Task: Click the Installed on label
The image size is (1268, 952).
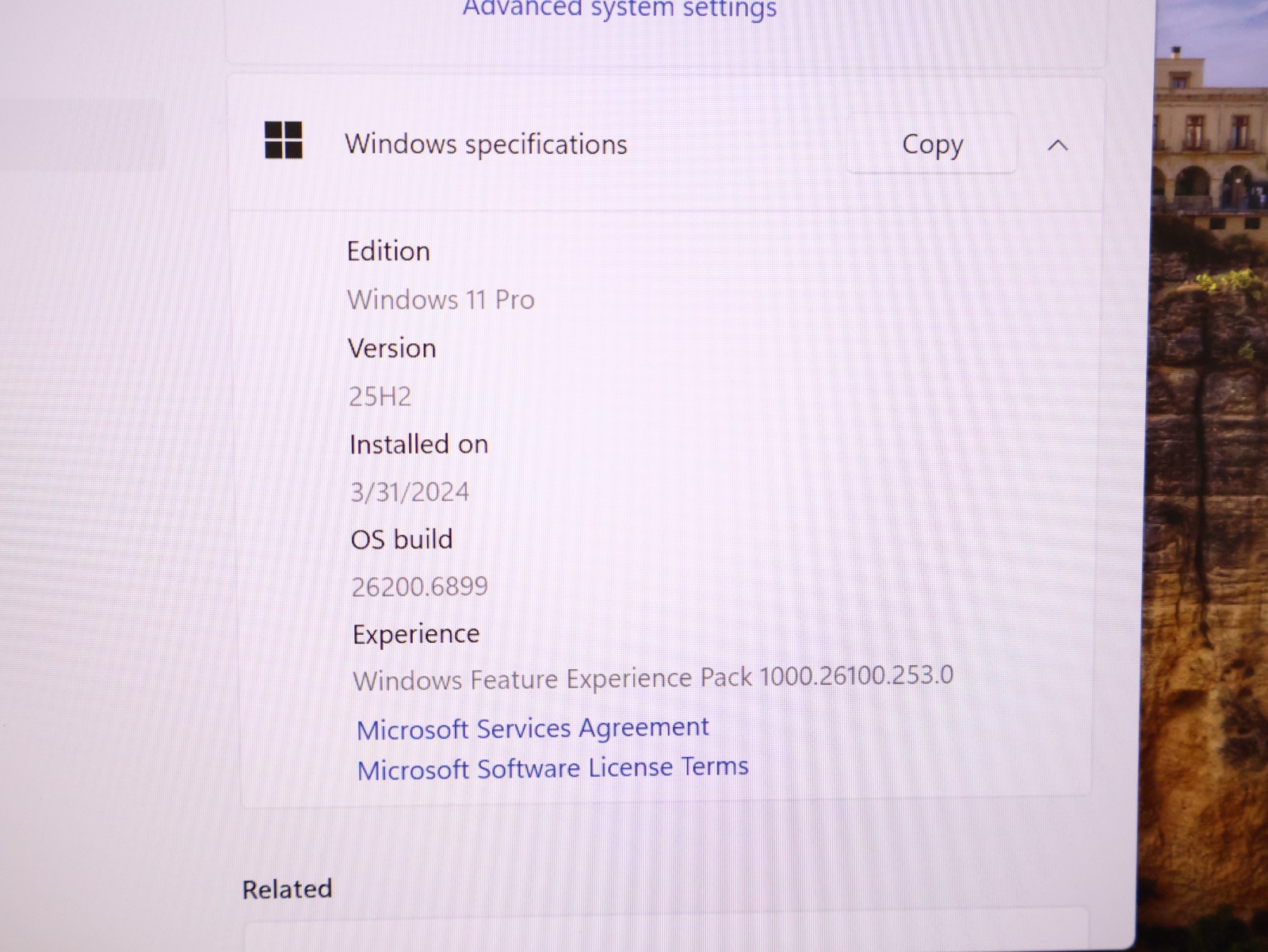Action: point(418,444)
